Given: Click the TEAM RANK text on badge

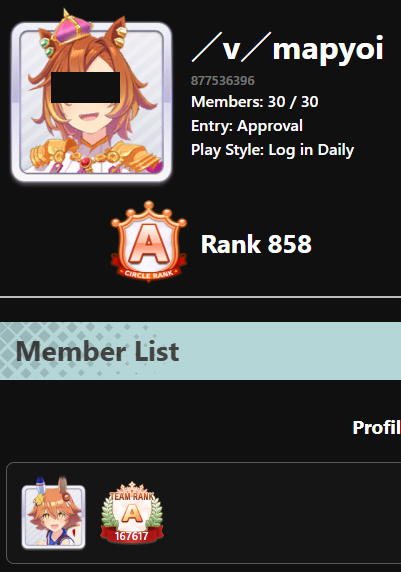Looking at the screenshot, I should (x=132, y=496).
